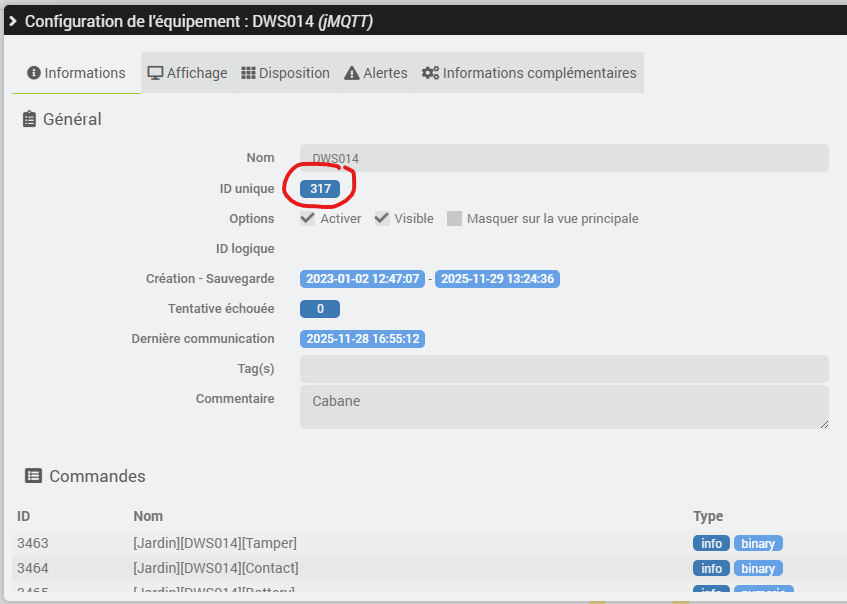Screen dimensions: 847x604
Task: Enable Masquer sur la vue principale
Action: coord(455,218)
